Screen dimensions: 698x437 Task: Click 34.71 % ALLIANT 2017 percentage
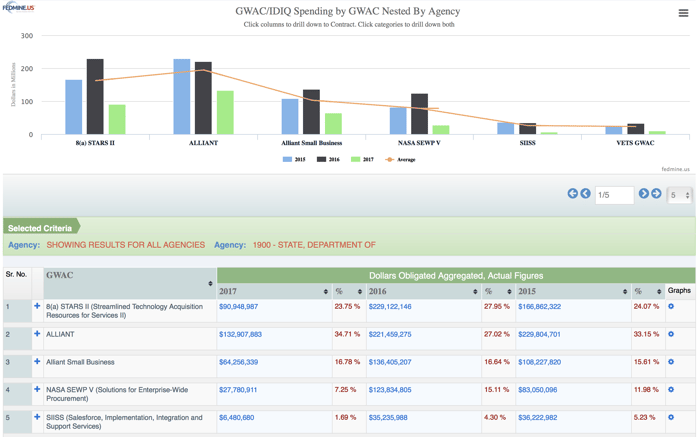[x=347, y=334]
